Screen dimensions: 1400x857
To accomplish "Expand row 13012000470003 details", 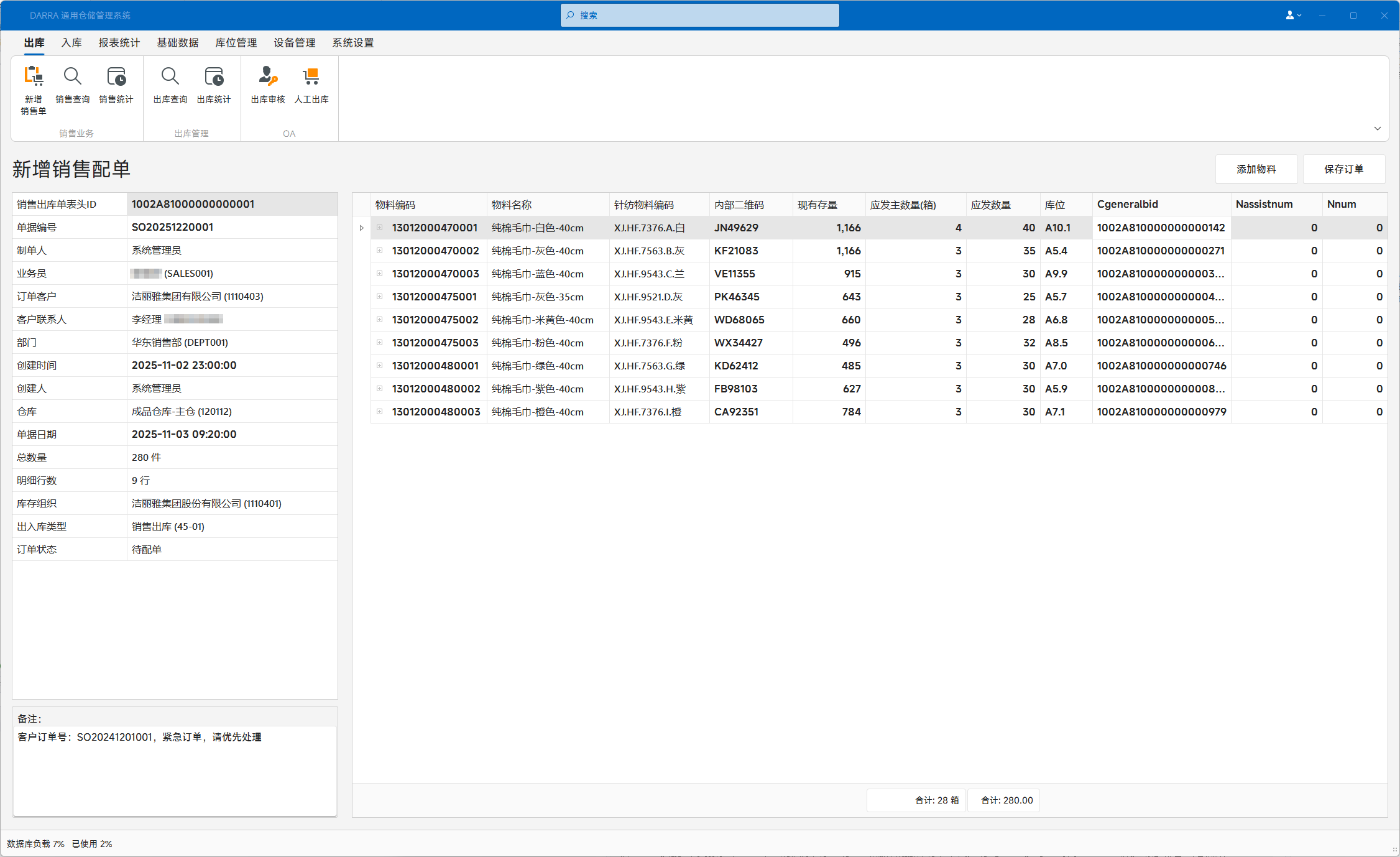I will click(x=379, y=274).
